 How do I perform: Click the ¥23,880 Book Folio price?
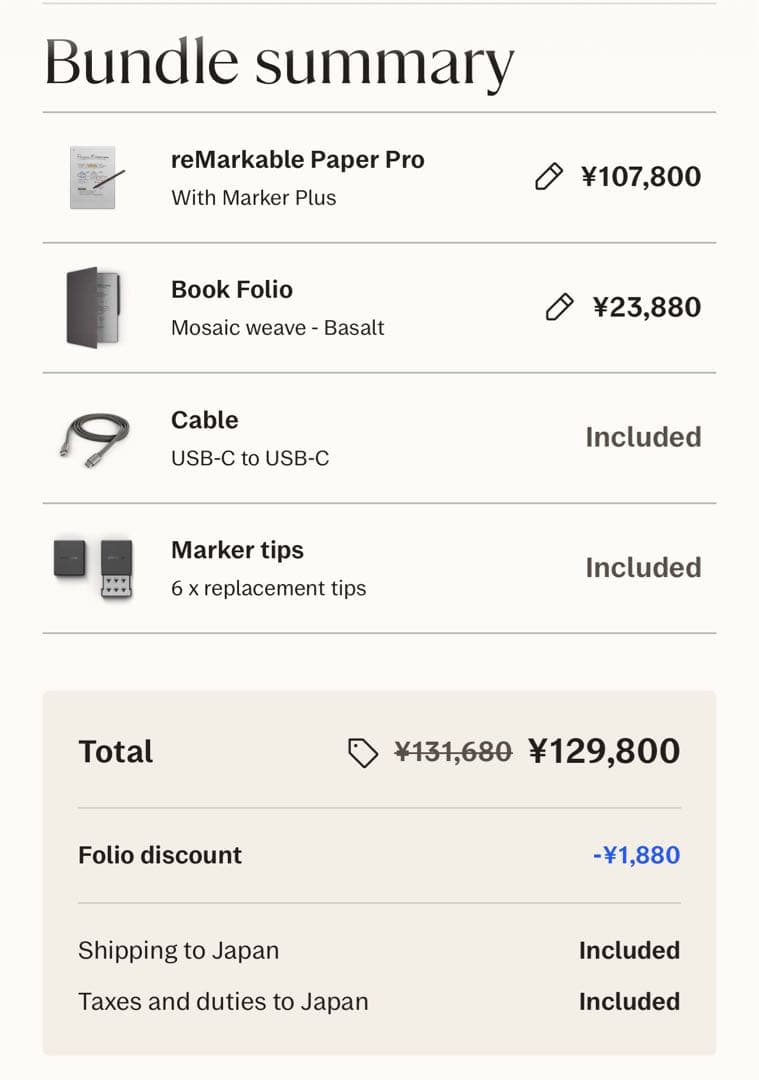click(647, 307)
